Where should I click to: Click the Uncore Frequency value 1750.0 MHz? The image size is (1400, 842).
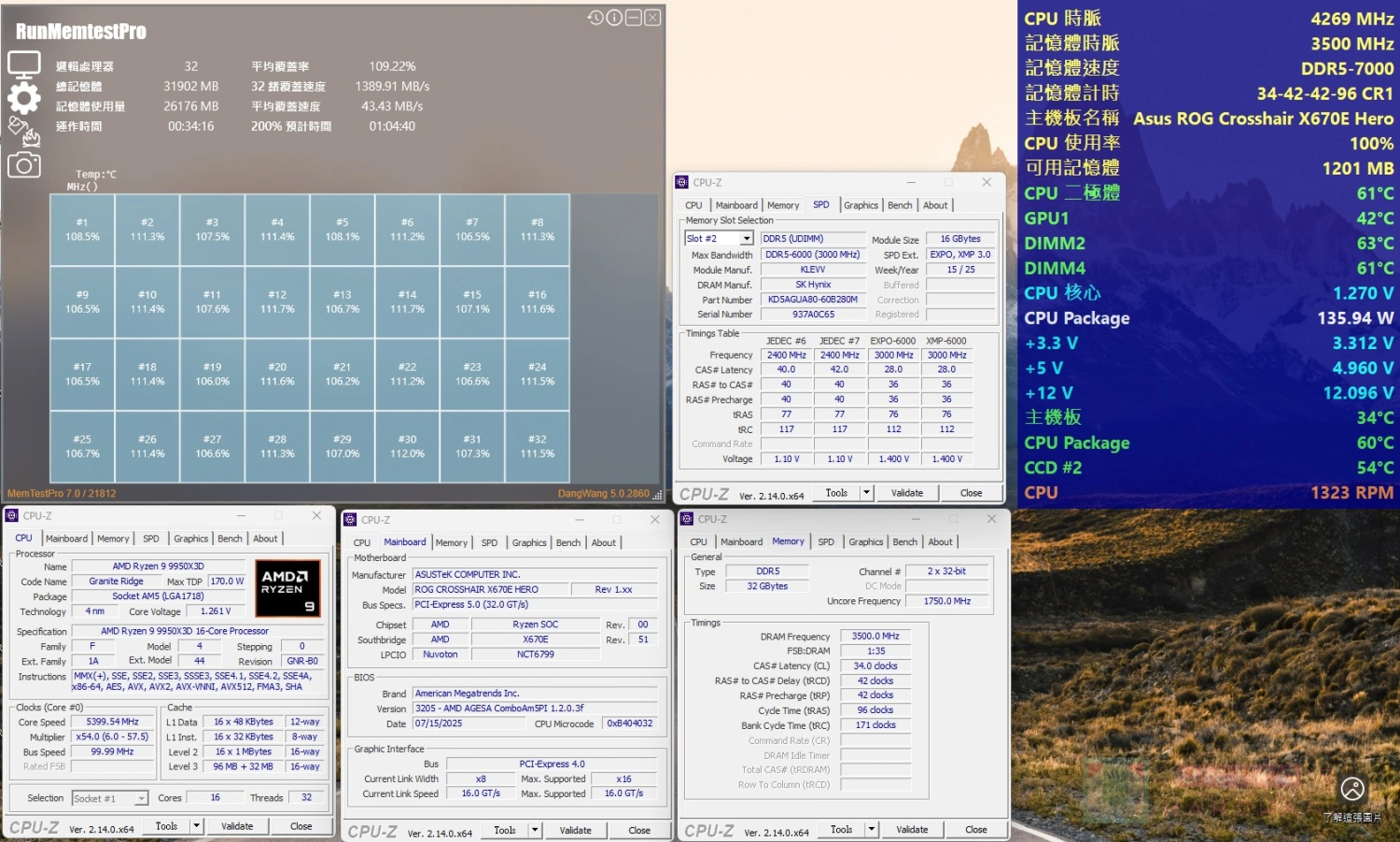[x=946, y=601]
